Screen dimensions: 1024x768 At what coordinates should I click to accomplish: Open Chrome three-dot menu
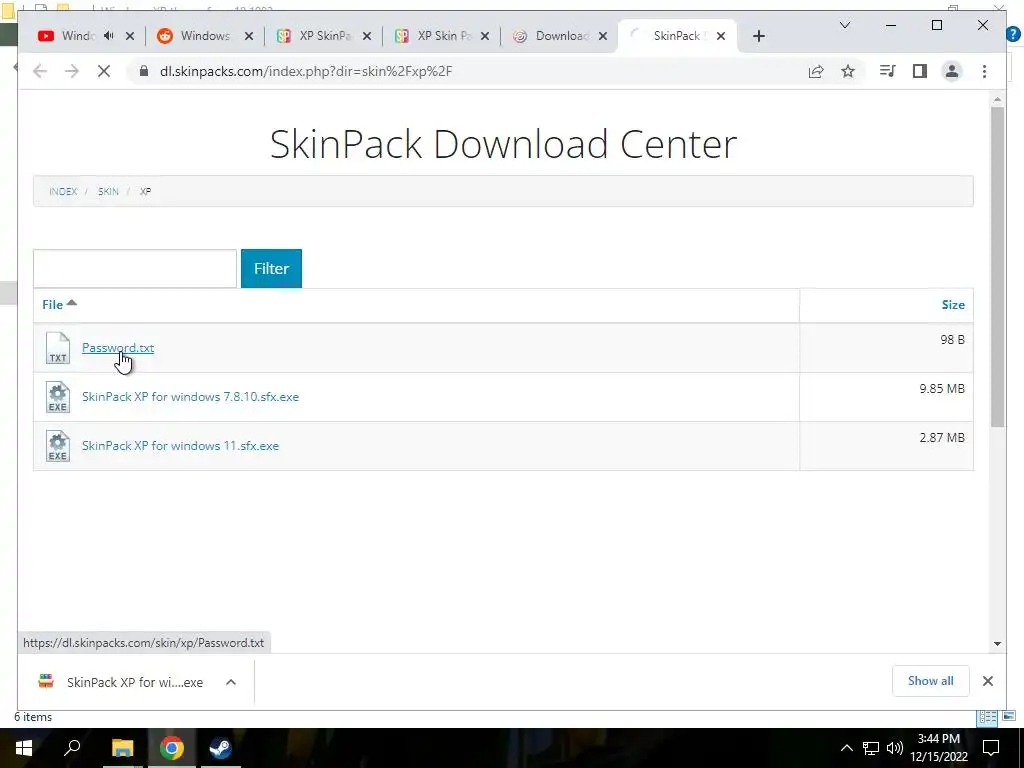coord(984,71)
